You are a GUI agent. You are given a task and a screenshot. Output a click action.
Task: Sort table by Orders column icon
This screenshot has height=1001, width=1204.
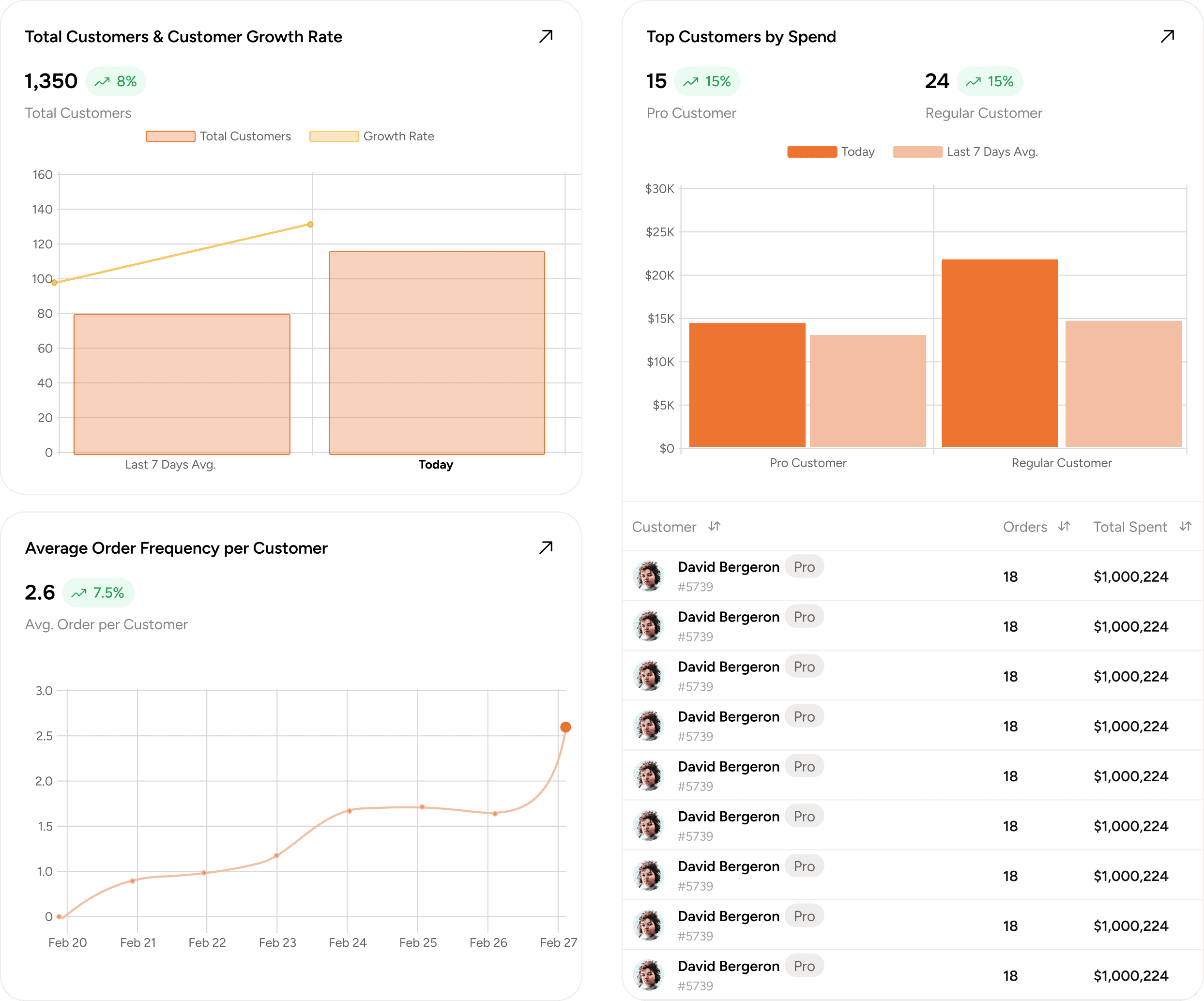1064,526
